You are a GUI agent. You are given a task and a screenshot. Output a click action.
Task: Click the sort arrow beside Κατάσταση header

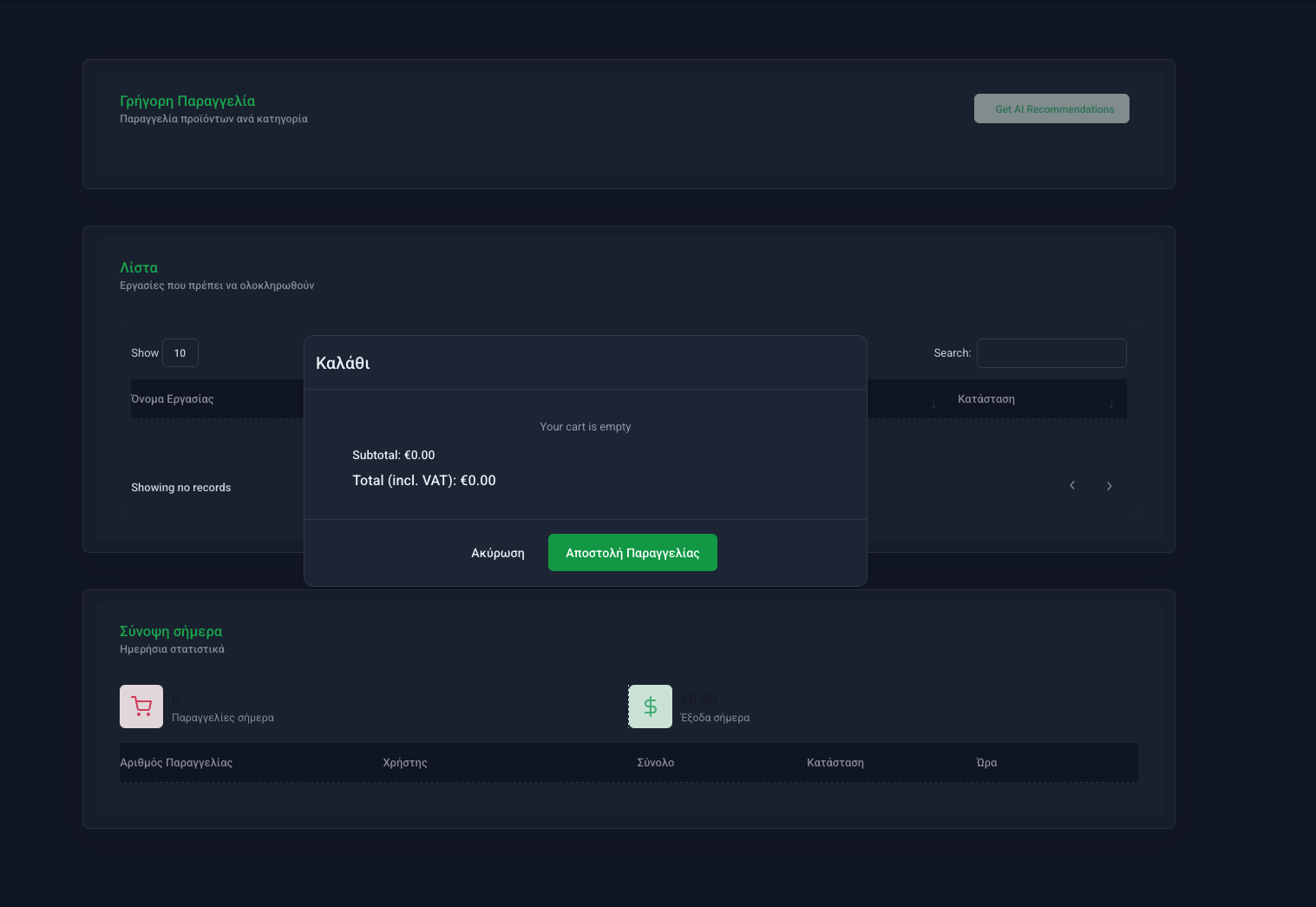(1111, 404)
